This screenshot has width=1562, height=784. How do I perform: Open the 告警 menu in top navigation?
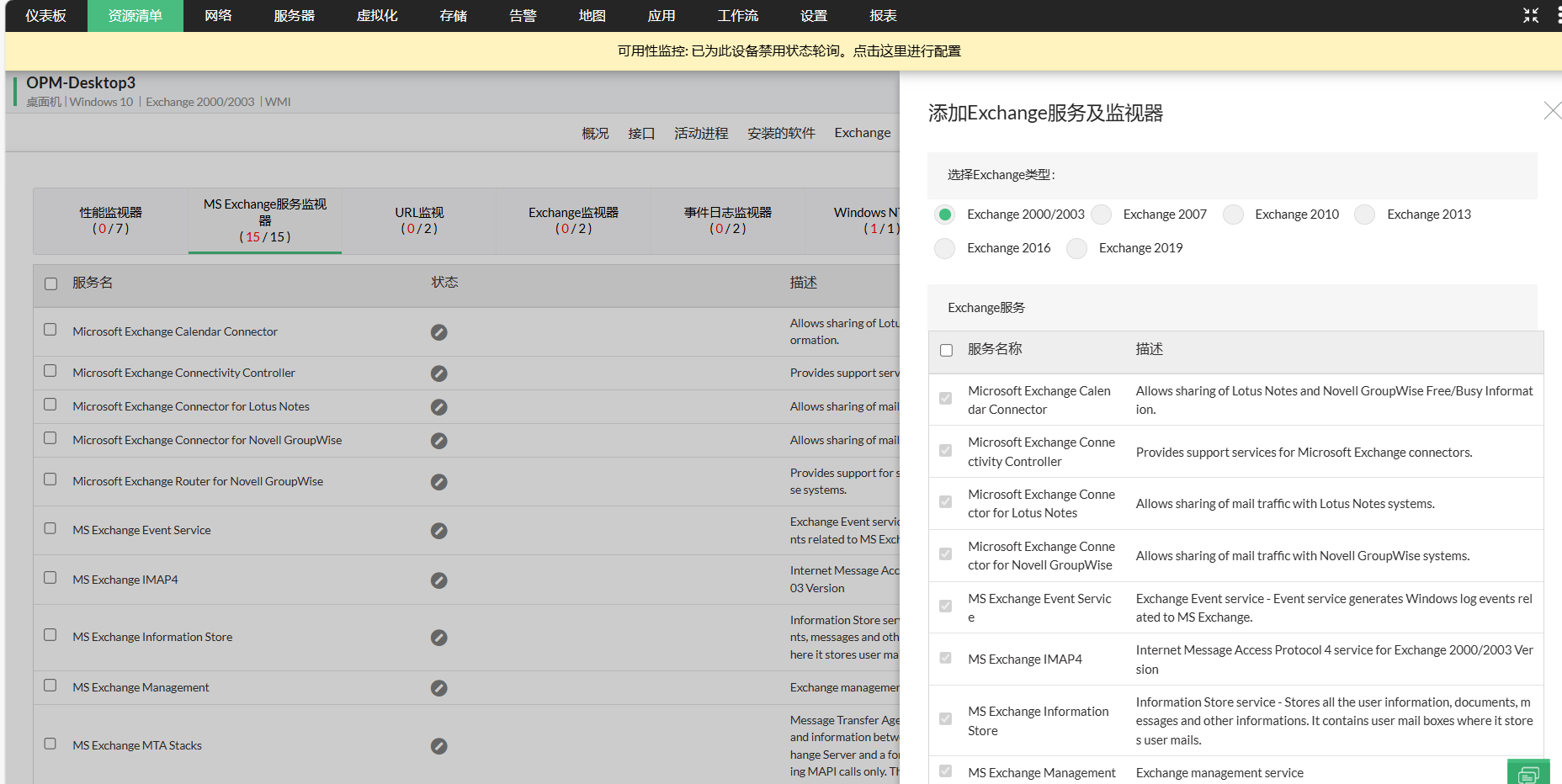(x=522, y=16)
